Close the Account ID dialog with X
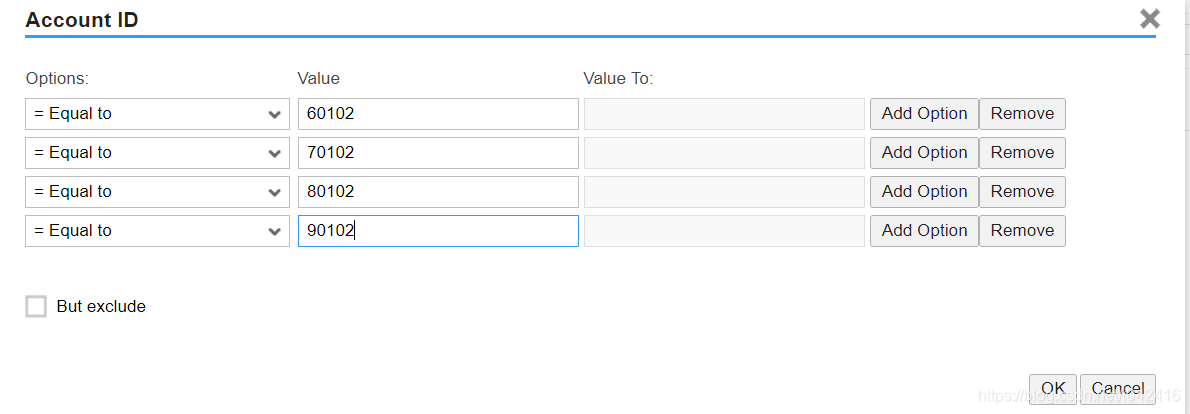1190x414 pixels. coord(1150,19)
